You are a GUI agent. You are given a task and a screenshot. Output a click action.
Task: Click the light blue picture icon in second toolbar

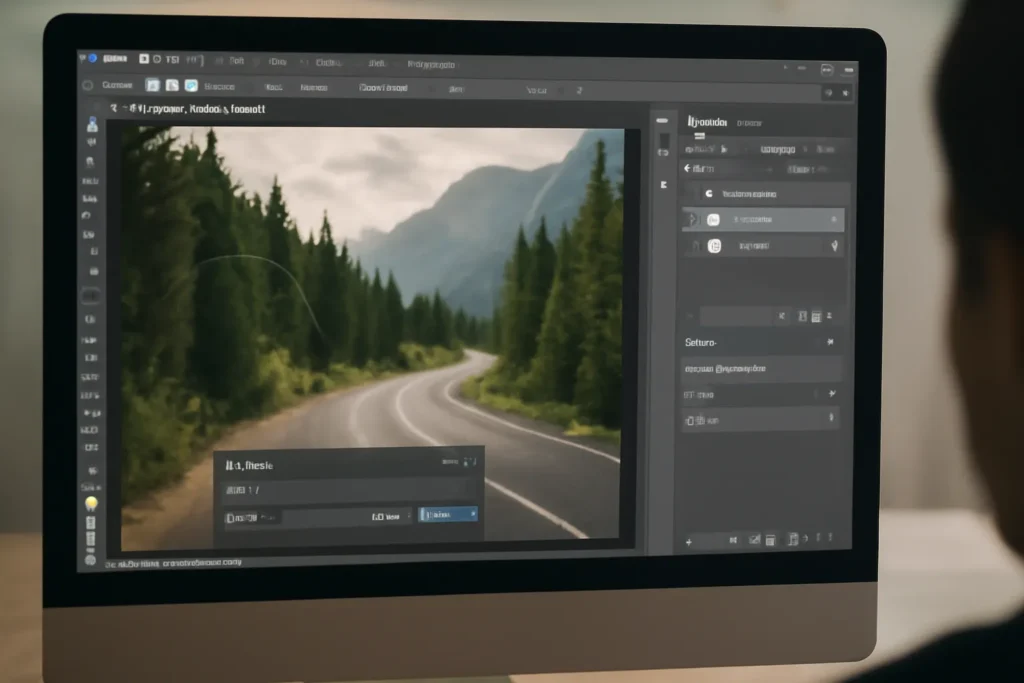[x=191, y=86]
